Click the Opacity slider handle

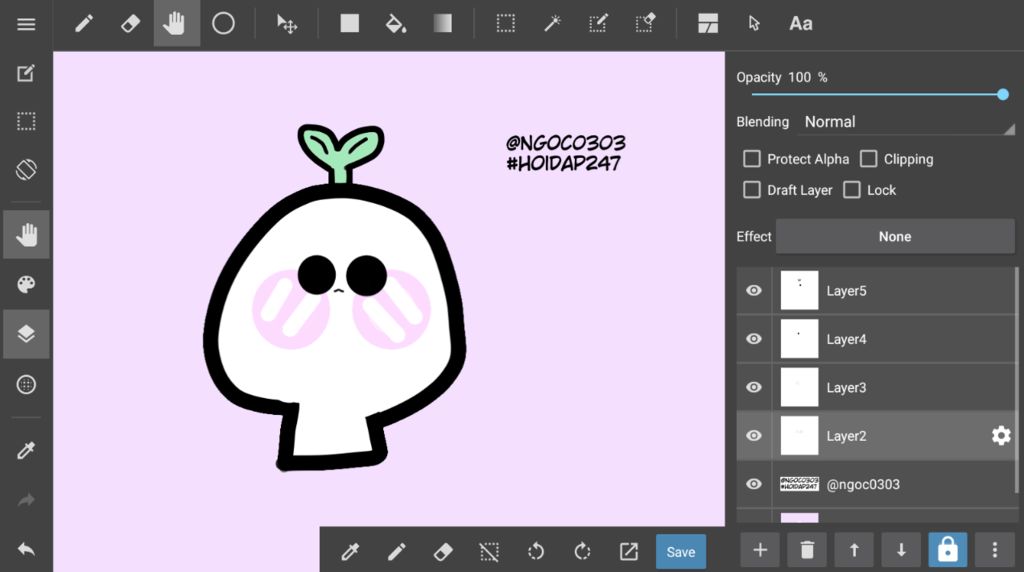(1003, 95)
